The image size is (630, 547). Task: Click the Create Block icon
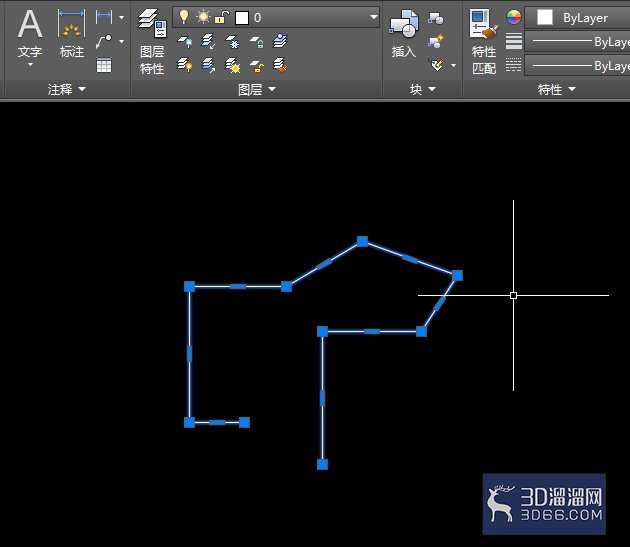[436, 18]
